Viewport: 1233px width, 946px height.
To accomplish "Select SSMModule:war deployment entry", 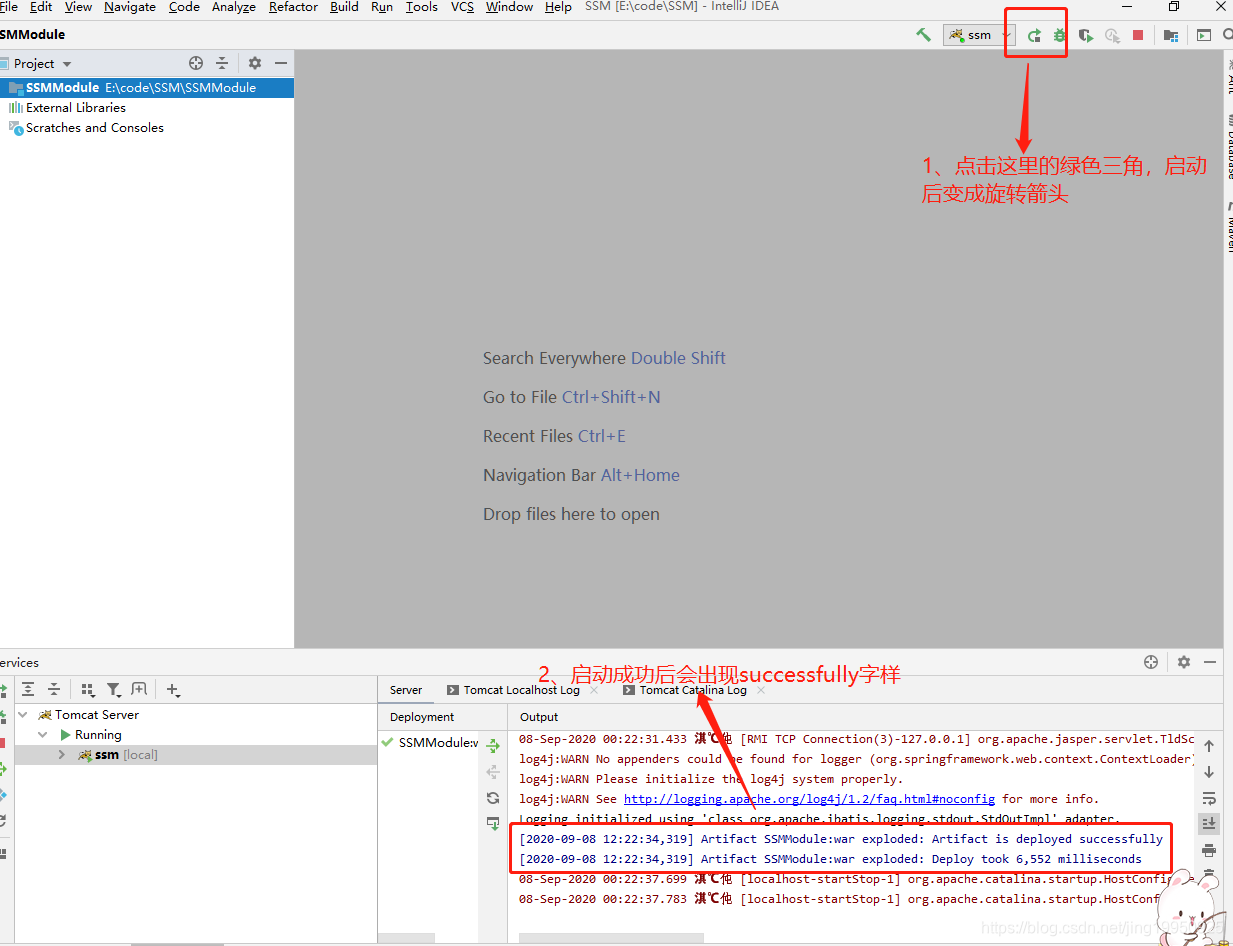I will (430, 743).
